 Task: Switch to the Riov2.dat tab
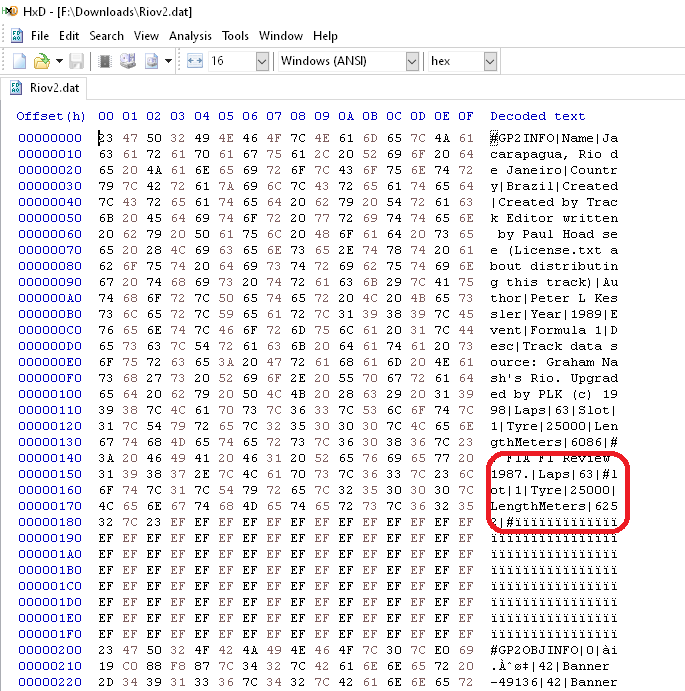pyautogui.click(x=45, y=88)
